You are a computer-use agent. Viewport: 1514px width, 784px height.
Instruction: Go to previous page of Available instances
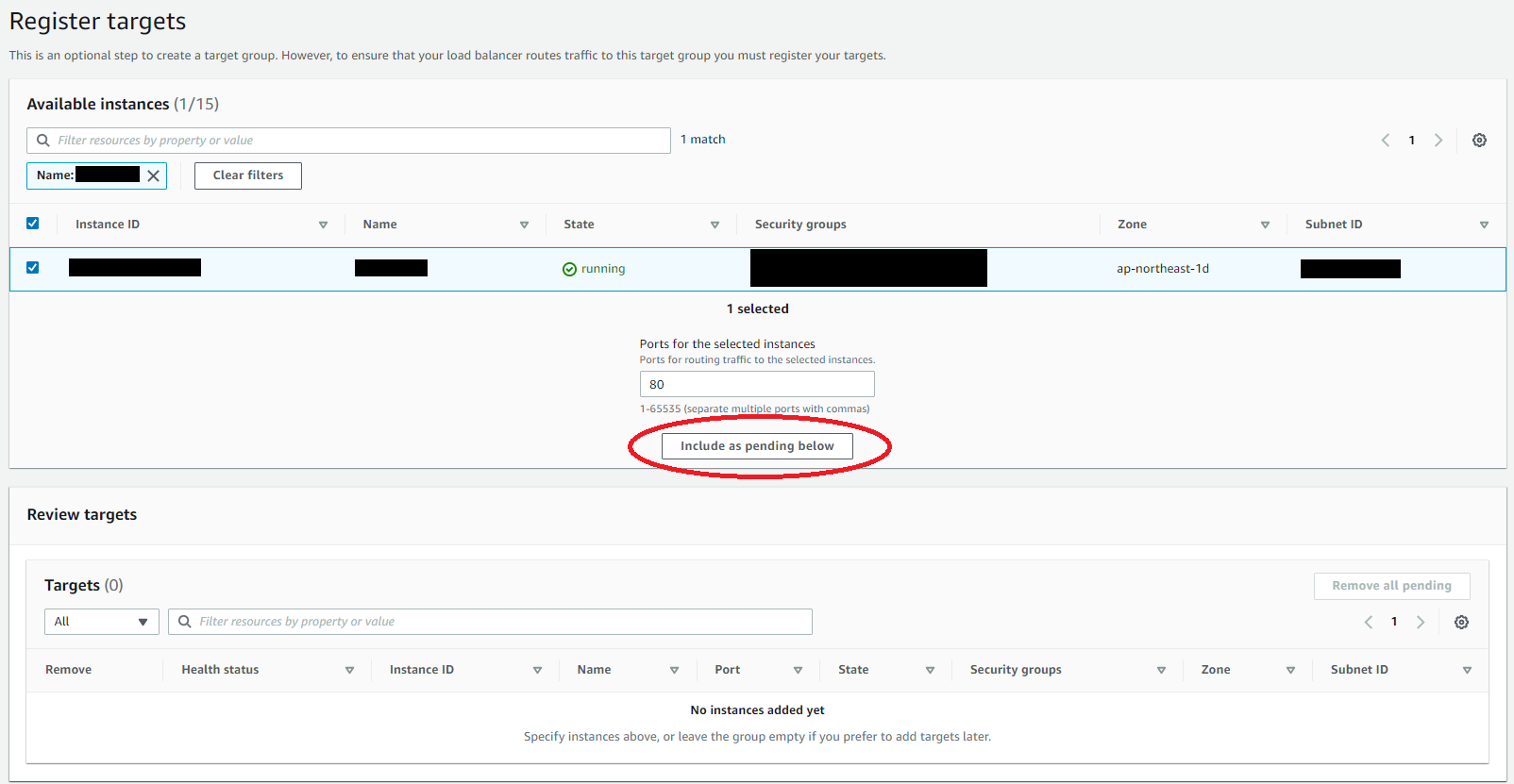click(1386, 141)
